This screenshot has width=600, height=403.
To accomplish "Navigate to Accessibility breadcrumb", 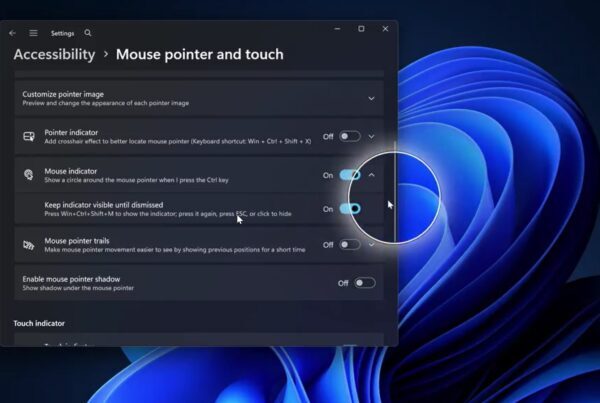I will tap(54, 54).
